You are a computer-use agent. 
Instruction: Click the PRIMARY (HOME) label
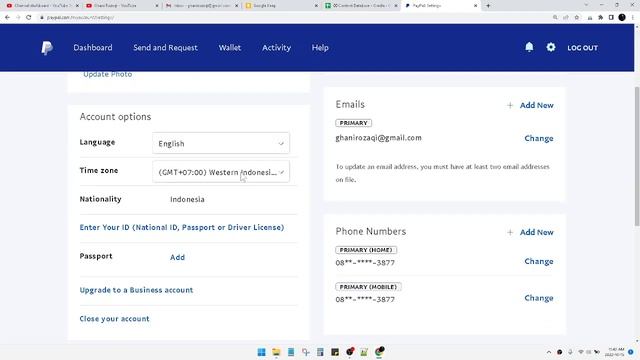(x=366, y=250)
